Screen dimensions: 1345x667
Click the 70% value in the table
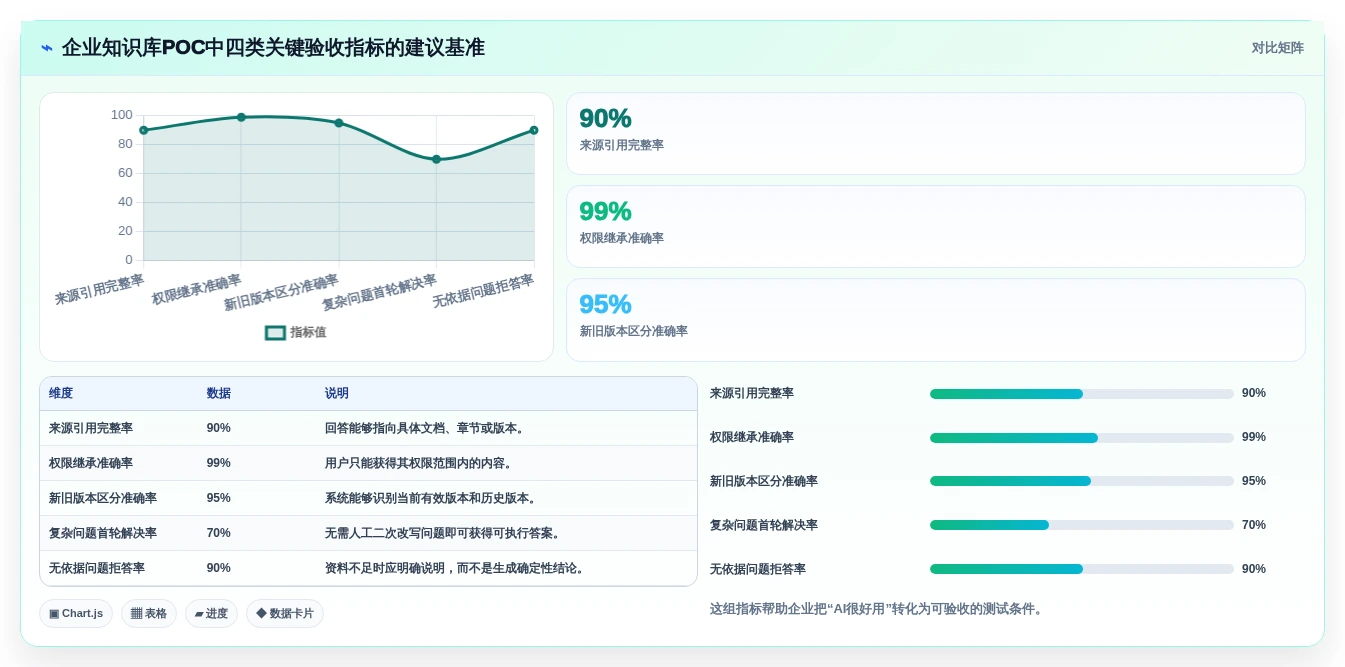tap(219, 533)
